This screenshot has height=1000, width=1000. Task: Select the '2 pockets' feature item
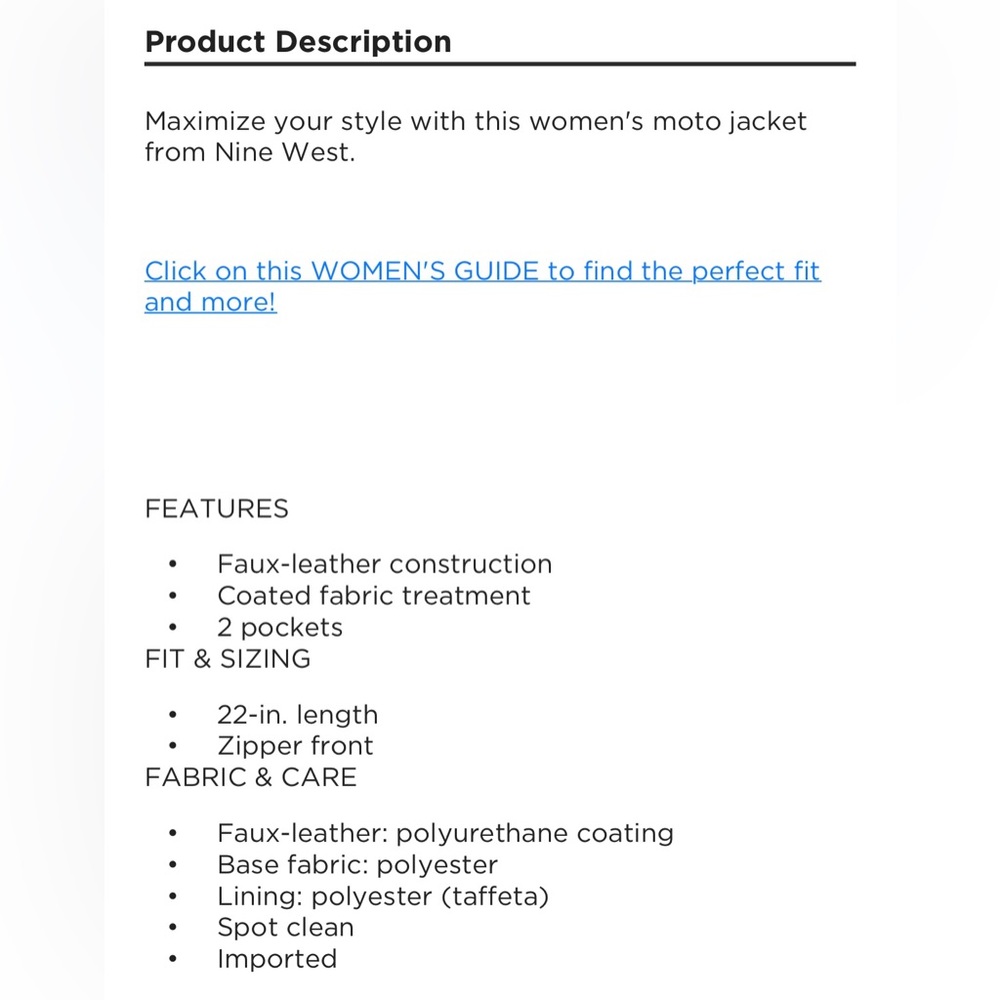click(x=280, y=628)
